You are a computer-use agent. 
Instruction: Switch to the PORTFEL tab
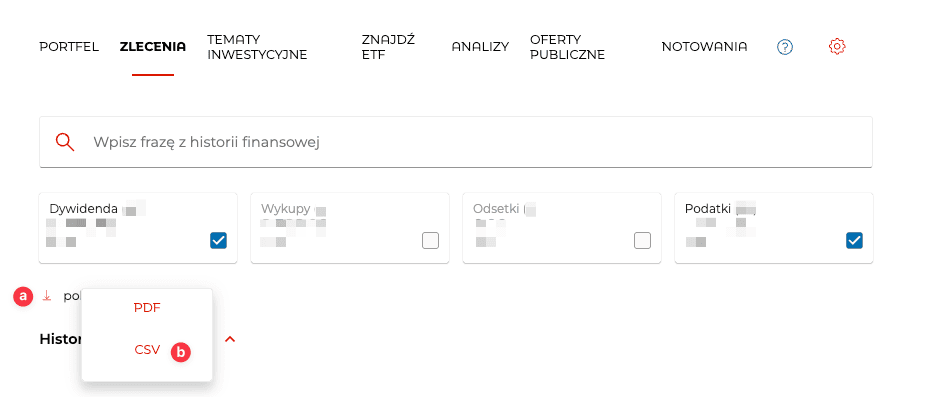click(69, 47)
